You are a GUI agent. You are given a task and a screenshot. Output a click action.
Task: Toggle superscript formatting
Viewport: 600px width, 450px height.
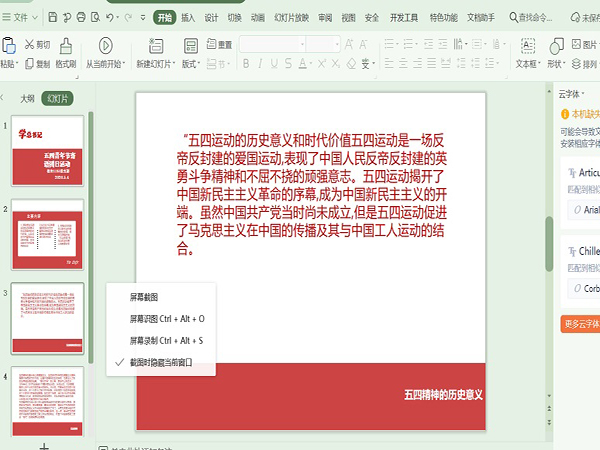322,64
